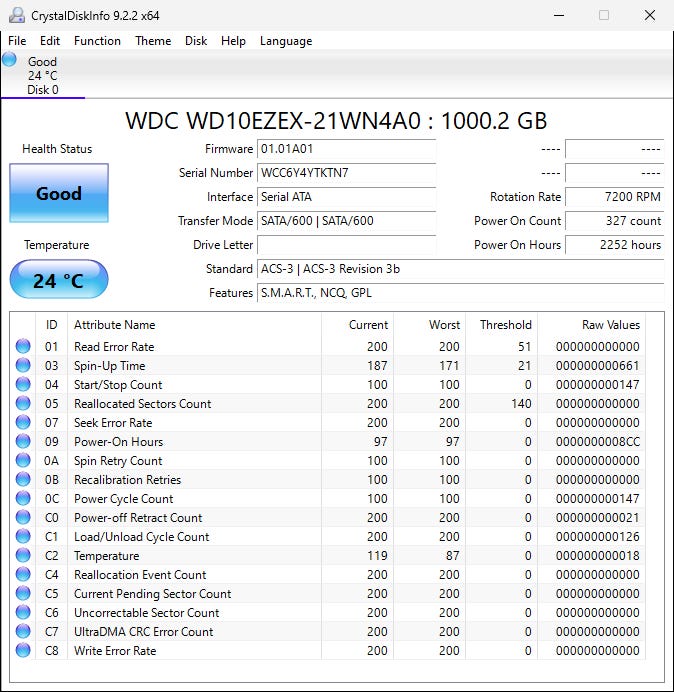Select the Power-On Hours raw value 0000000008CC
Image resolution: width=674 pixels, height=692 pixels.
598,442
